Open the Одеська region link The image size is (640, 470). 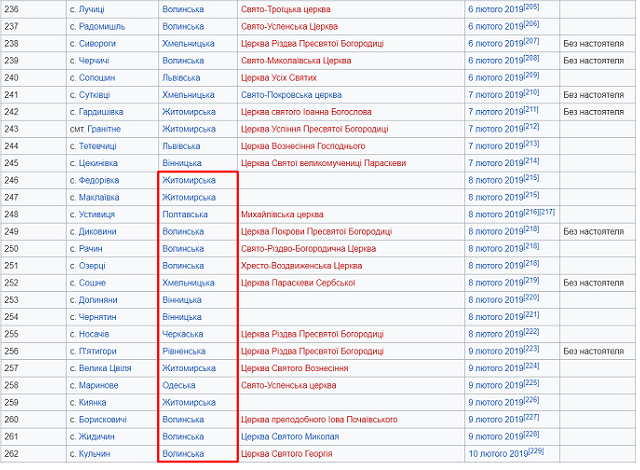tap(179, 386)
